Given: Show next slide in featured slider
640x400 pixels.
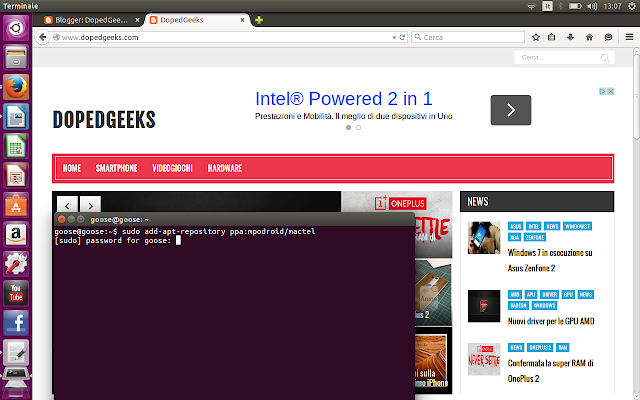Looking at the screenshot, I should 90,205.
